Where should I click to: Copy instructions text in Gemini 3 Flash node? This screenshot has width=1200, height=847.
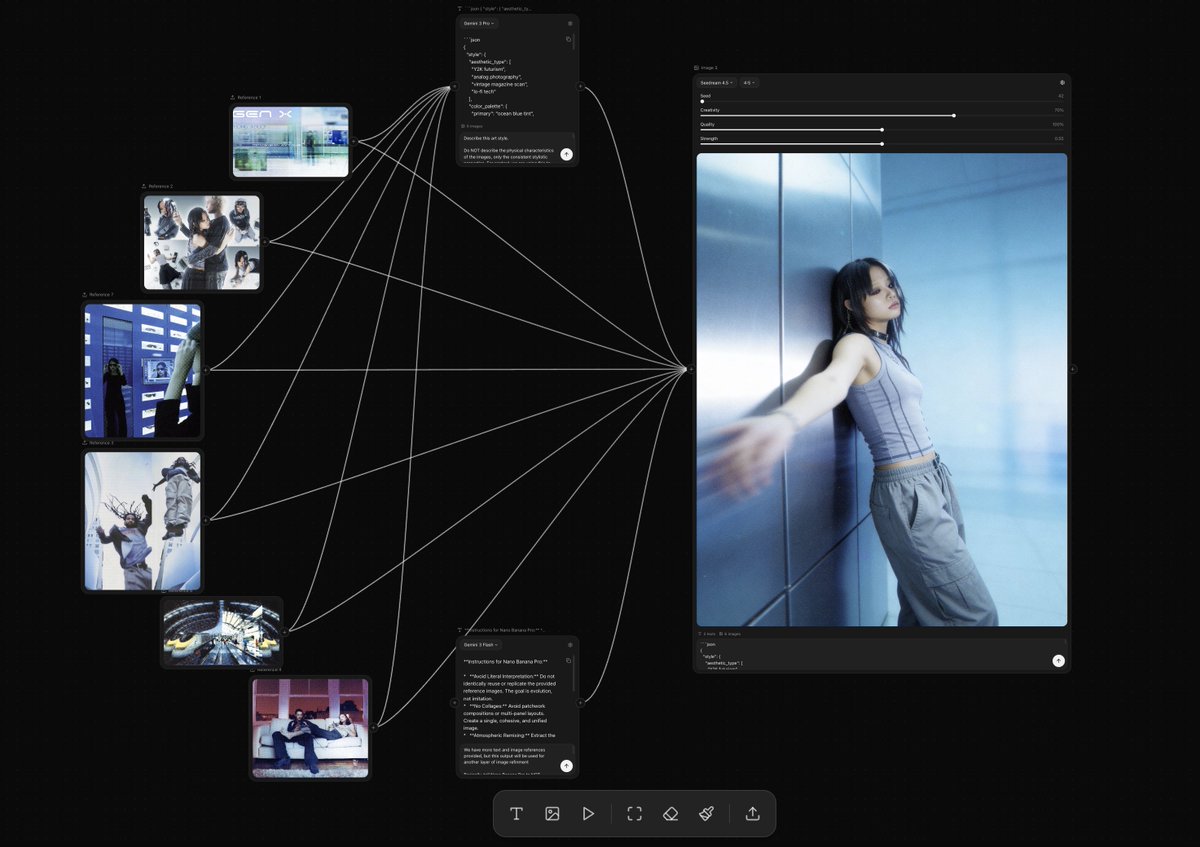pos(568,661)
